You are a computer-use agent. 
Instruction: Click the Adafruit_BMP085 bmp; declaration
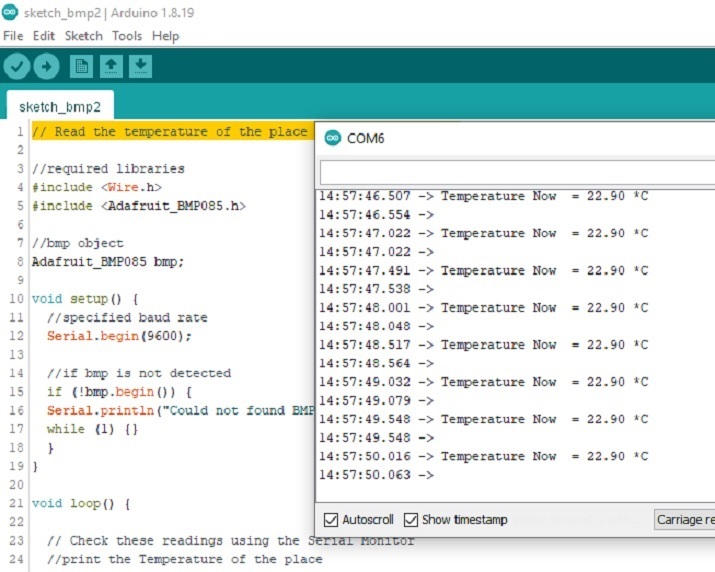(x=108, y=262)
